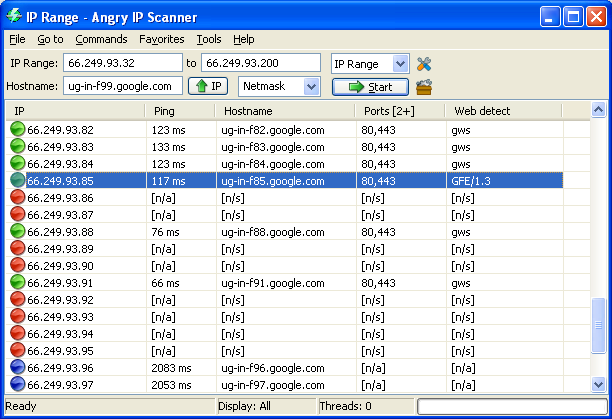Click green status dot for 66.249.93.91
The height and width of the screenshot is (419, 612).
(17, 282)
